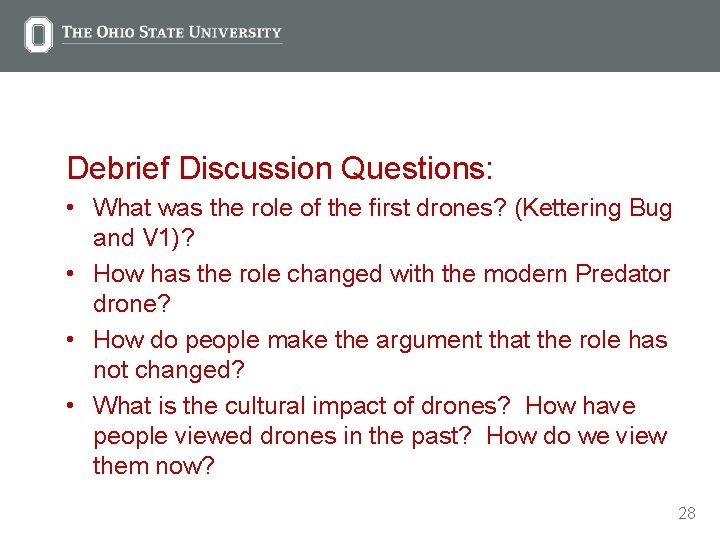This screenshot has height=540, width=720.
Task: Select the Debrief Discussion Questions heading
Action: [280, 168]
